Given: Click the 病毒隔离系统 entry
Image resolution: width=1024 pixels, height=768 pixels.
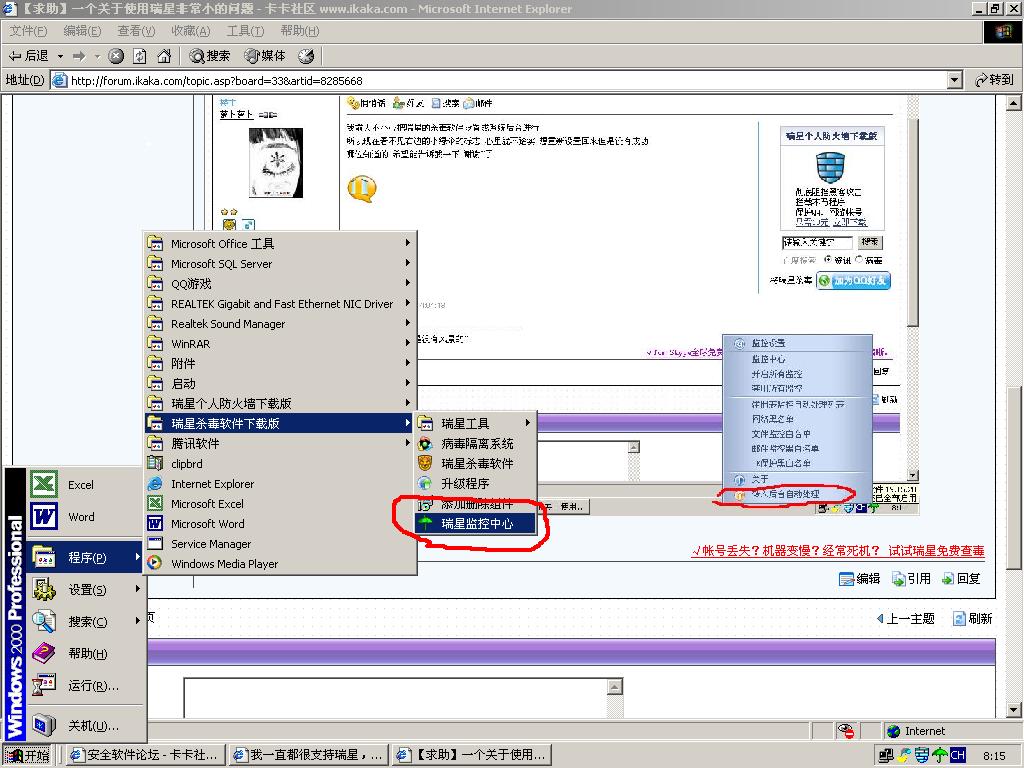Looking at the screenshot, I should 476,443.
